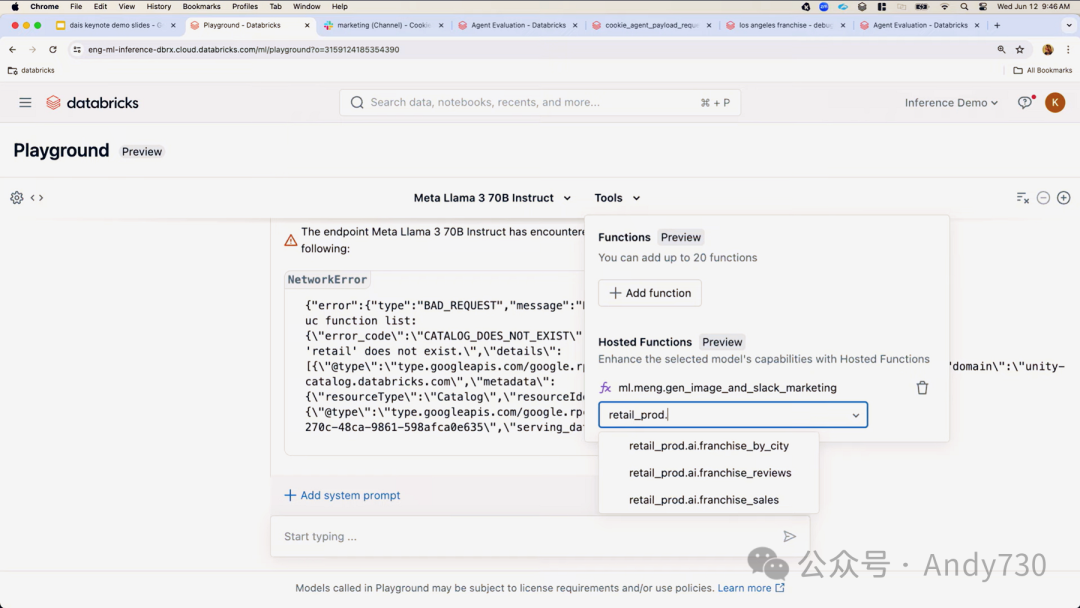The image size is (1080, 608).
Task: Collapse the Tools dropdown
Action: click(617, 198)
